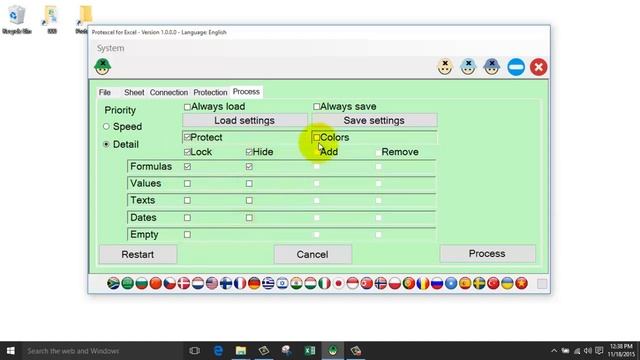Click the blue round minimize icon
Image resolution: width=640 pixels, height=360 pixels.
click(516, 67)
